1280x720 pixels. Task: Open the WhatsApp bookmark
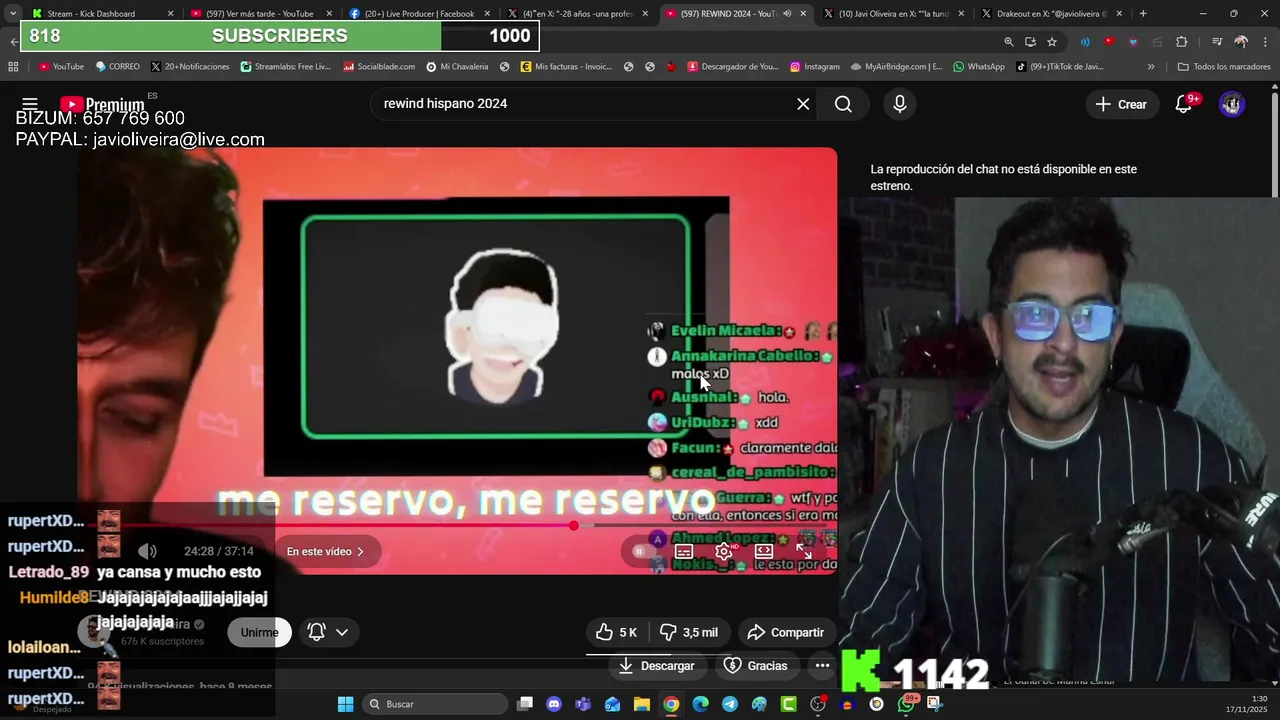coord(978,67)
